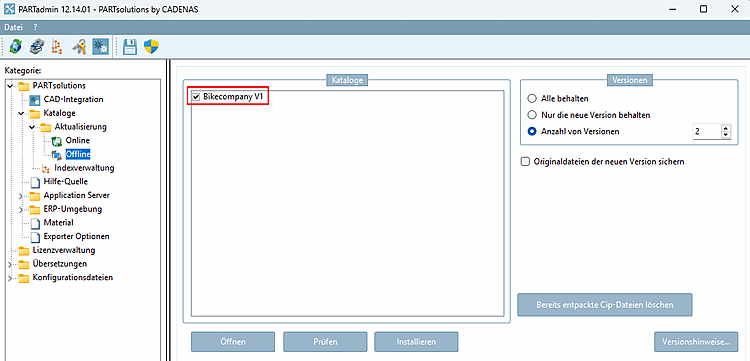Collapse the Kataloge tree node
This screenshot has height=361, width=750.
[21, 114]
